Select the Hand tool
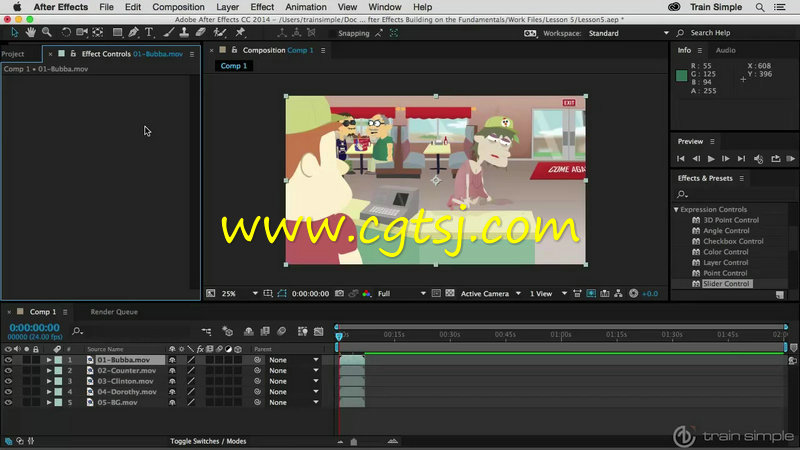This screenshot has height=450, width=800. click(x=31, y=33)
